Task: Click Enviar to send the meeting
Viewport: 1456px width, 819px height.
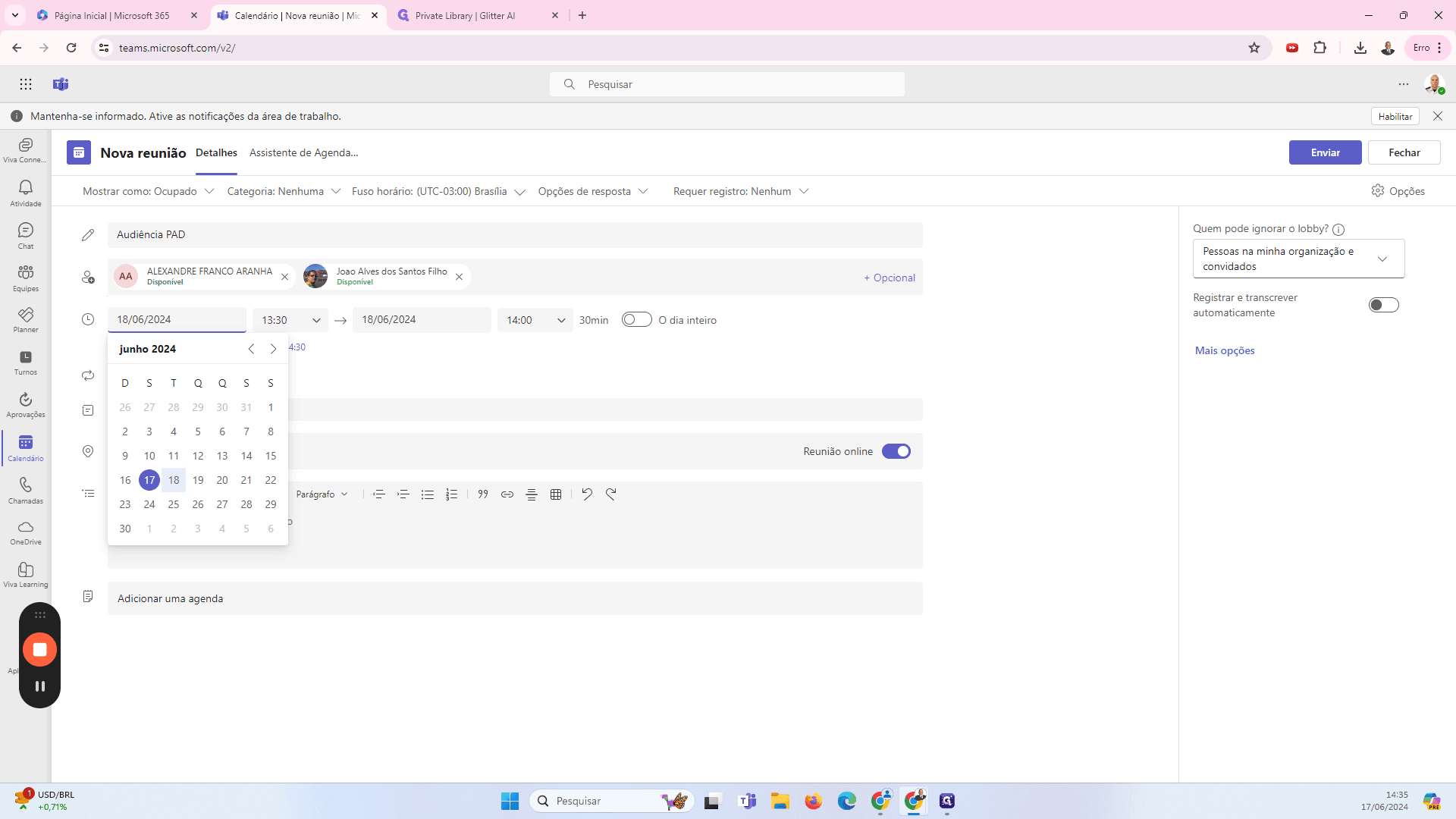Action: tap(1325, 152)
